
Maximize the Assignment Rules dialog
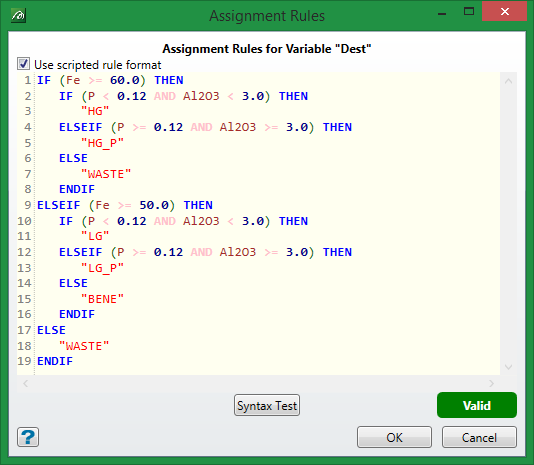pos(469,12)
